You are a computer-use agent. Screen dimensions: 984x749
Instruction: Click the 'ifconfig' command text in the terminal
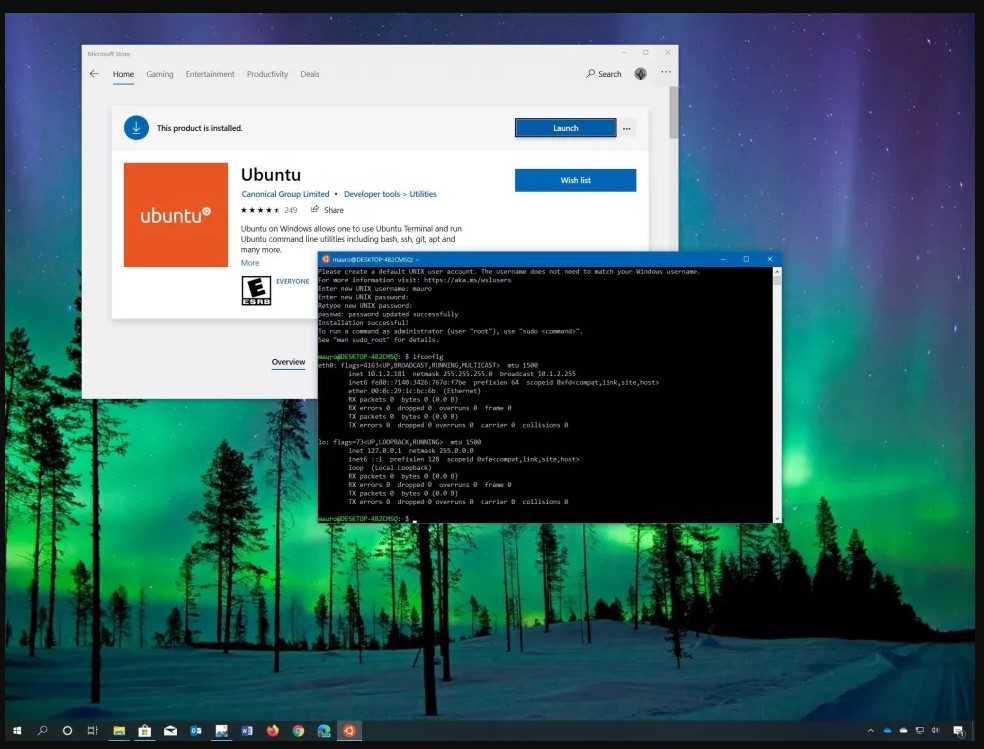pyautogui.click(x=428, y=356)
